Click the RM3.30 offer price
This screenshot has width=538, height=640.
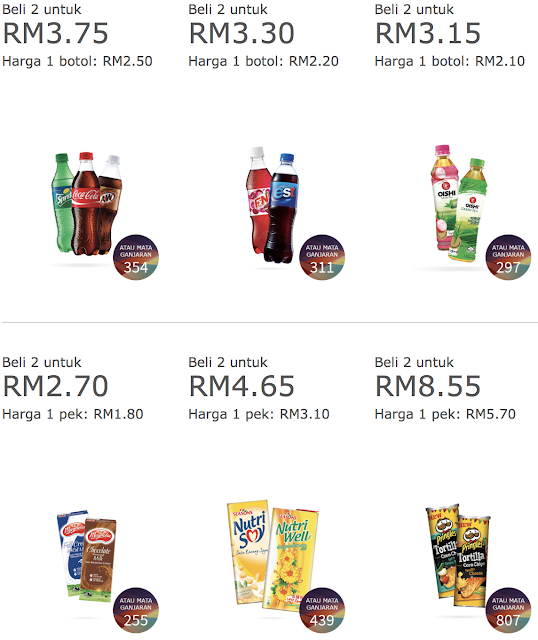[x=242, y=33]
